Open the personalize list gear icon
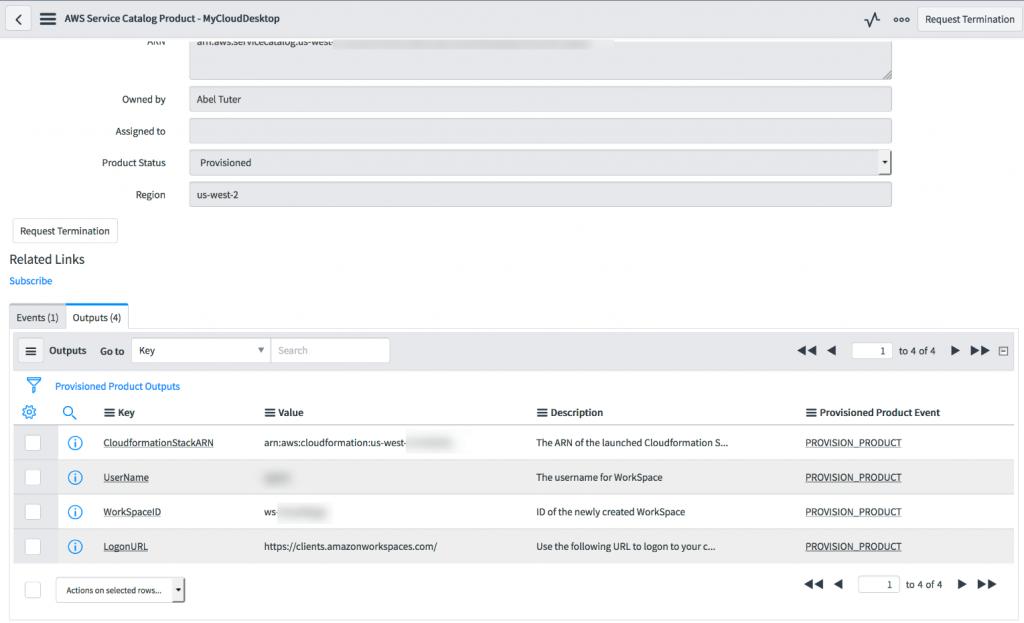Image resolution: width=1024 pixels, height=623 pixels. pyautogui.click(x=29, y=411)
